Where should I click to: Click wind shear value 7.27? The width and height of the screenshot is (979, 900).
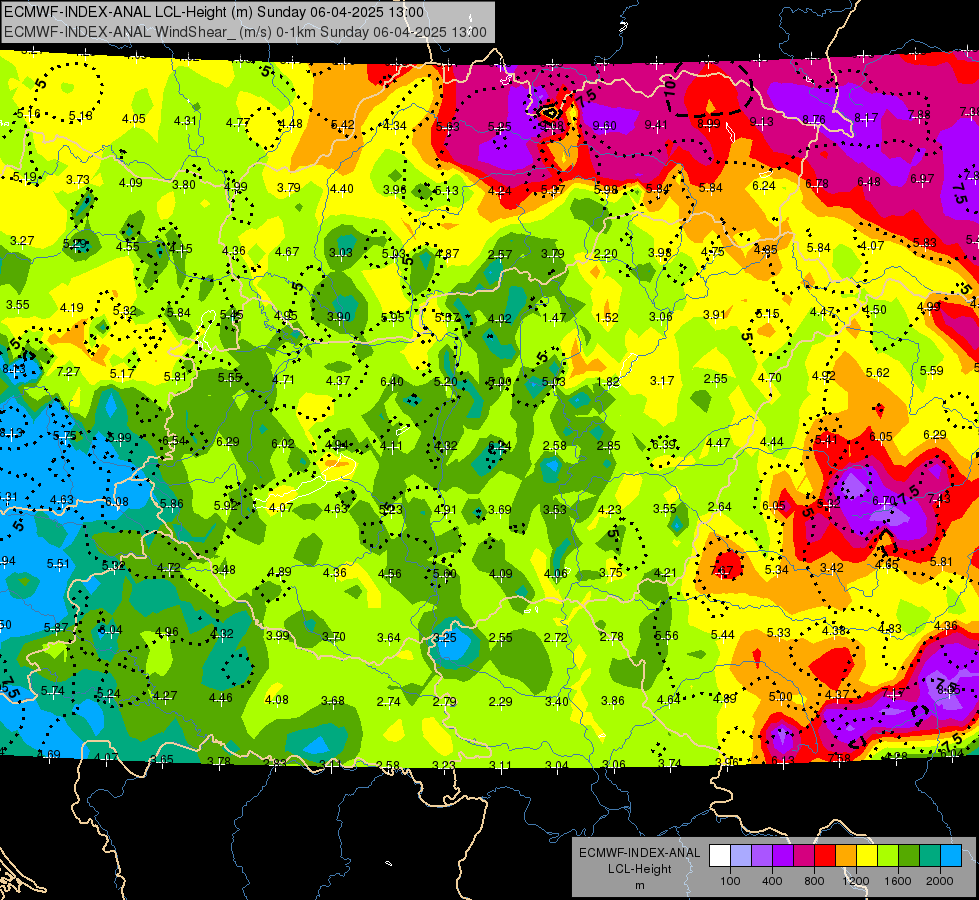(68, 372)
